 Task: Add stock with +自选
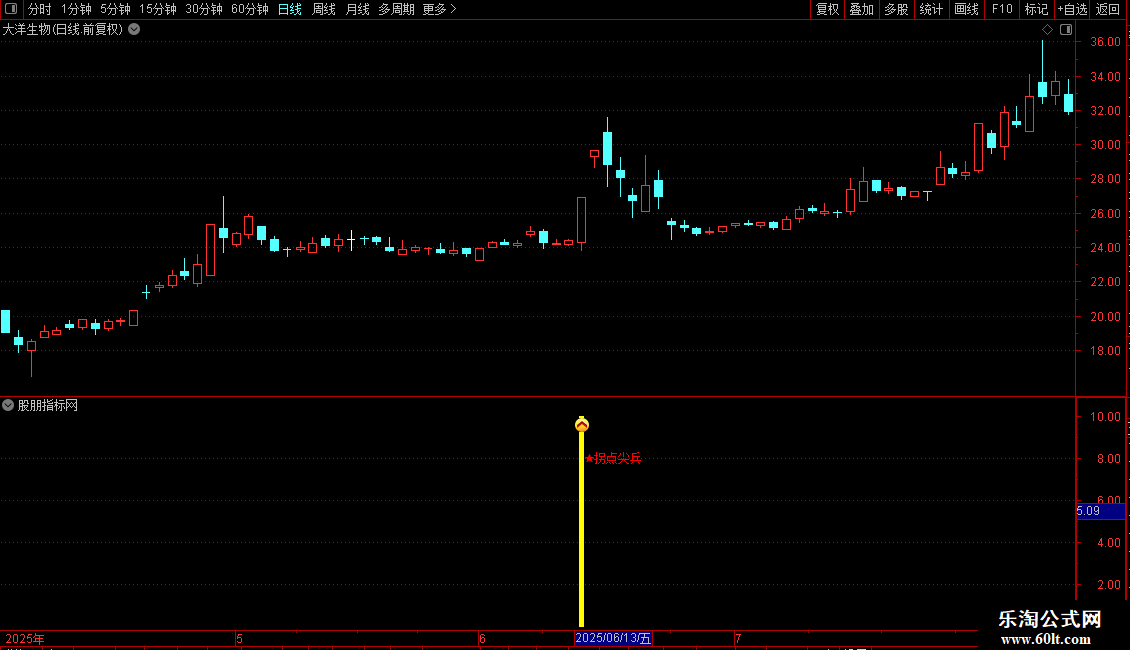click(1072, 9)
